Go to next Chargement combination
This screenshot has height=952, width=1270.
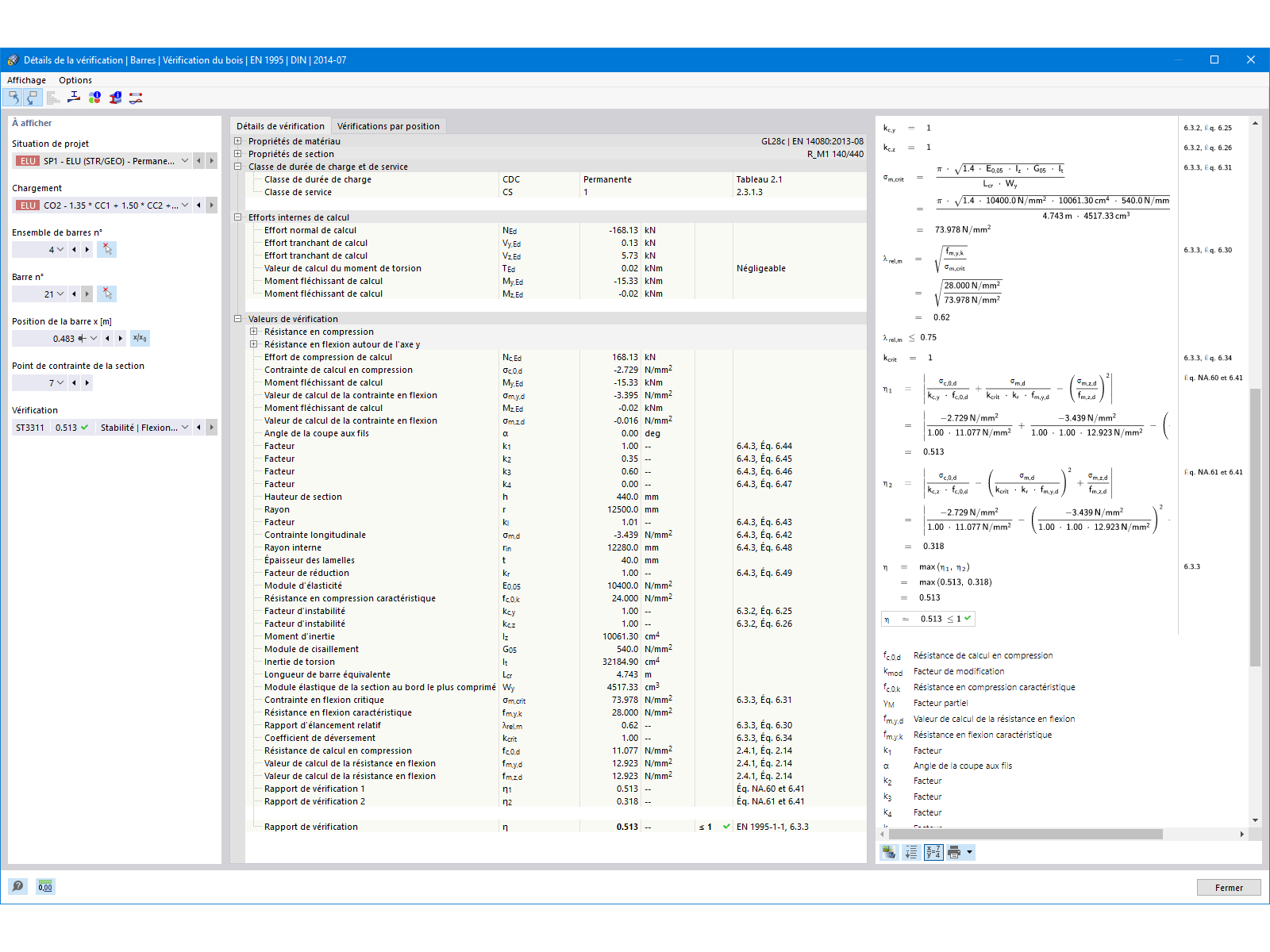click(211, 205)
